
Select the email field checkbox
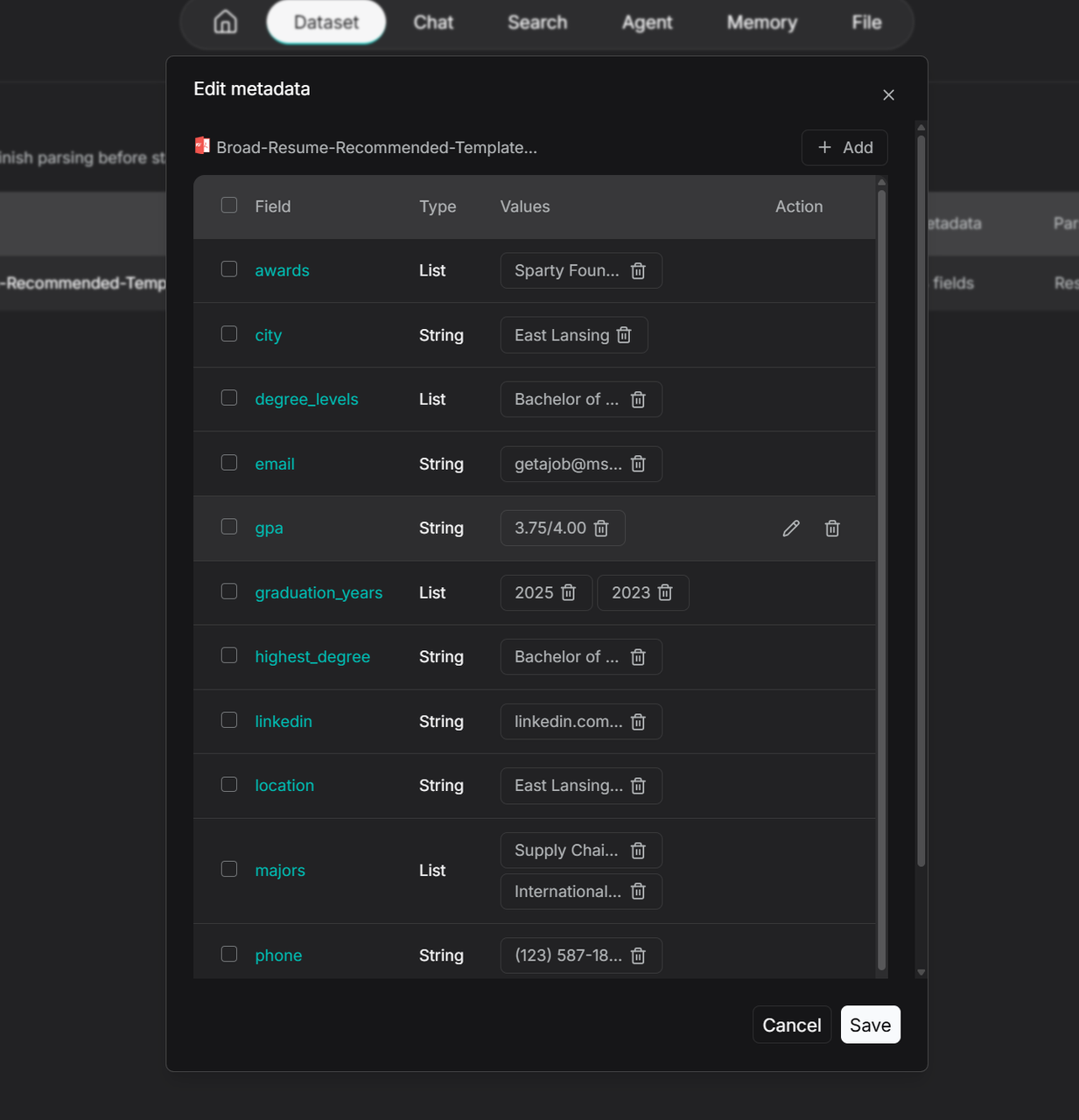click(229, 463)
